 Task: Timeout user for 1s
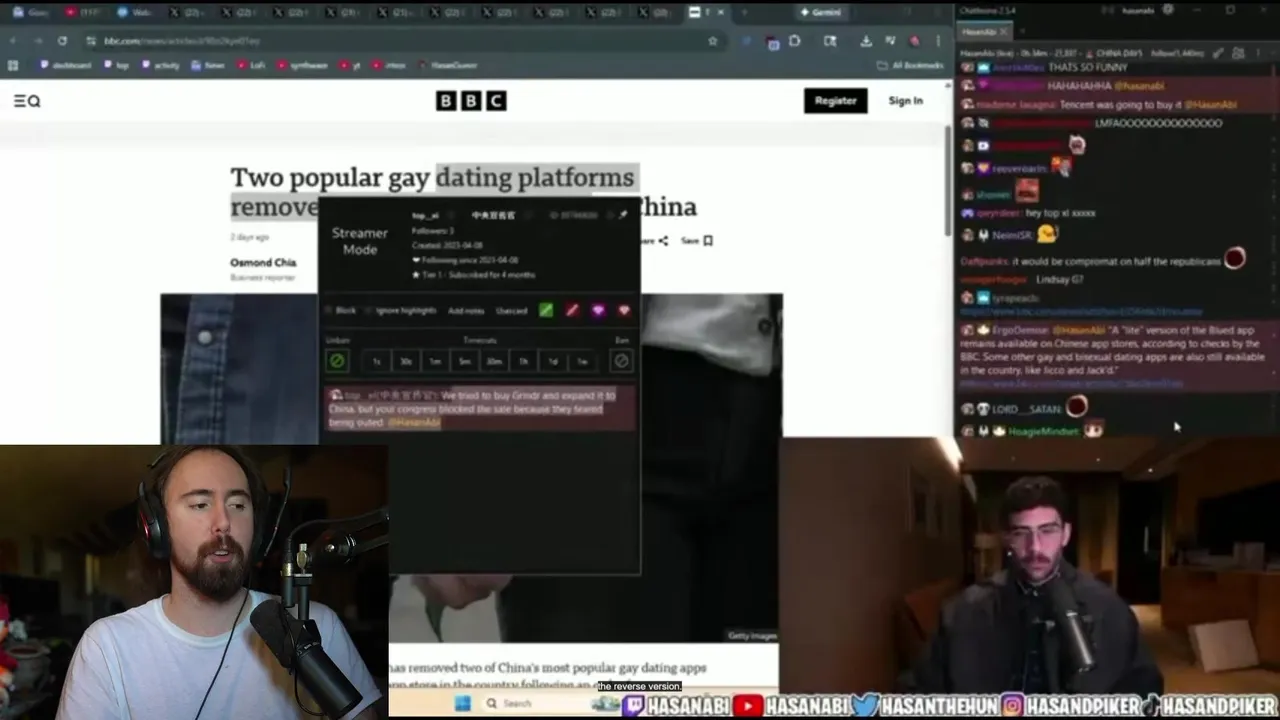click(376, 361)
